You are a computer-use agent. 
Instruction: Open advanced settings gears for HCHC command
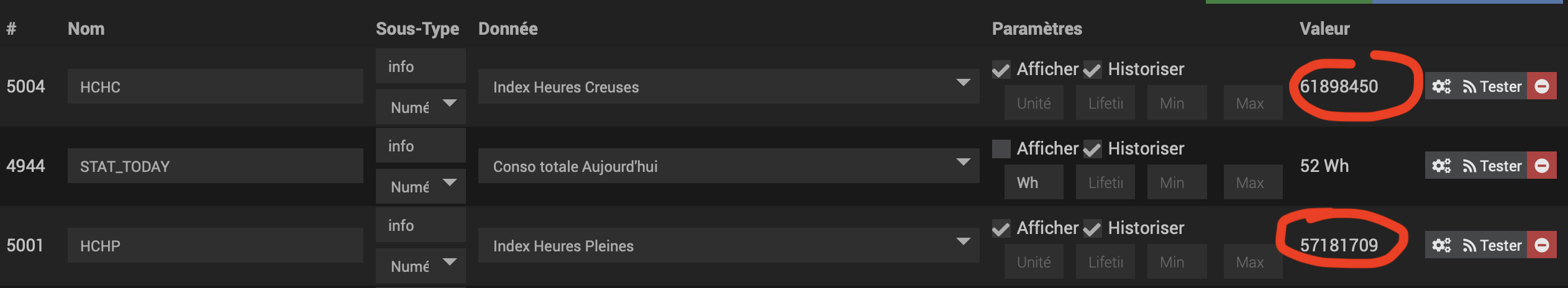[1441, 86]
